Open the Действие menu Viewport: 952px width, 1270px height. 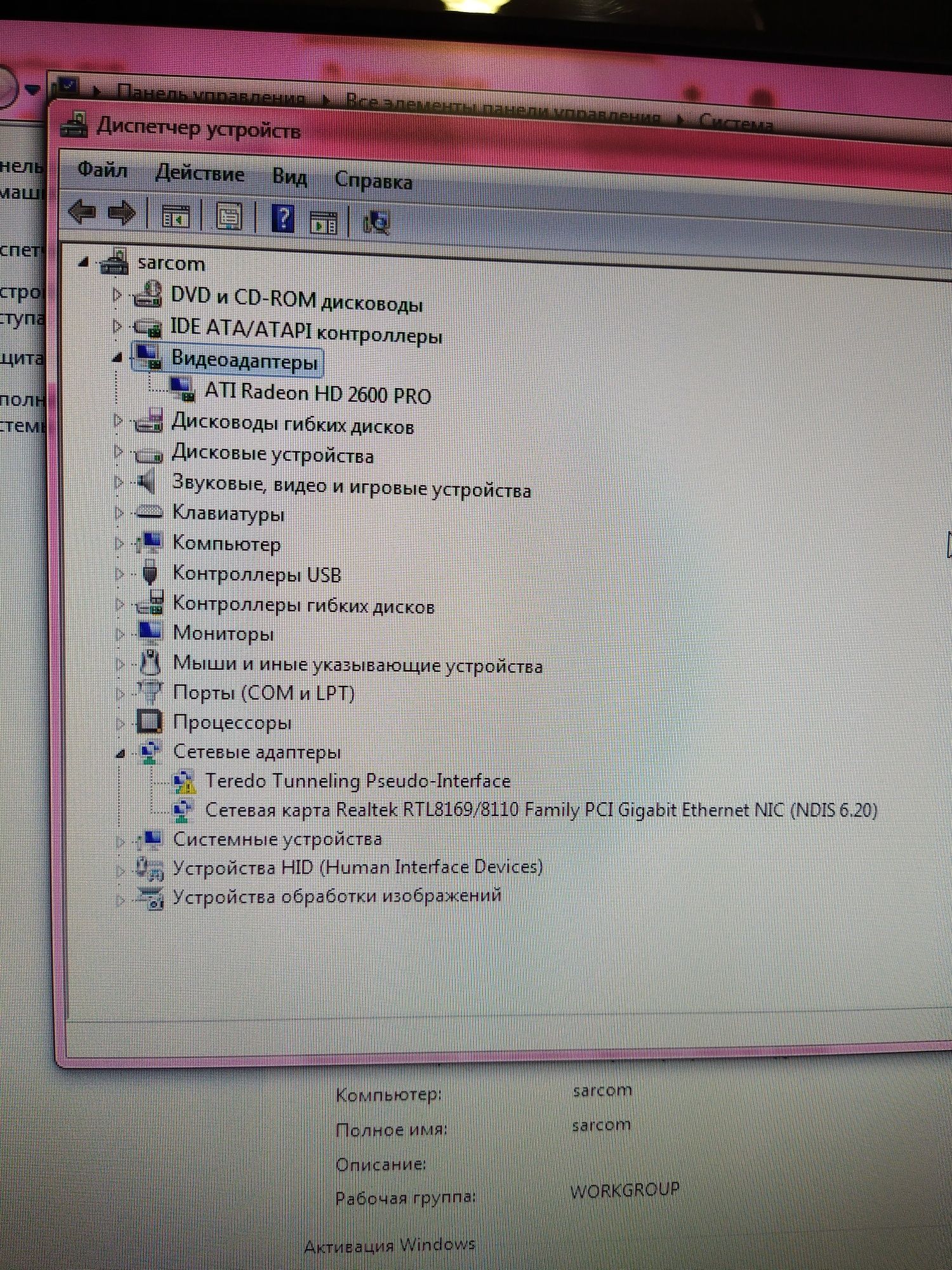point(200,173)
